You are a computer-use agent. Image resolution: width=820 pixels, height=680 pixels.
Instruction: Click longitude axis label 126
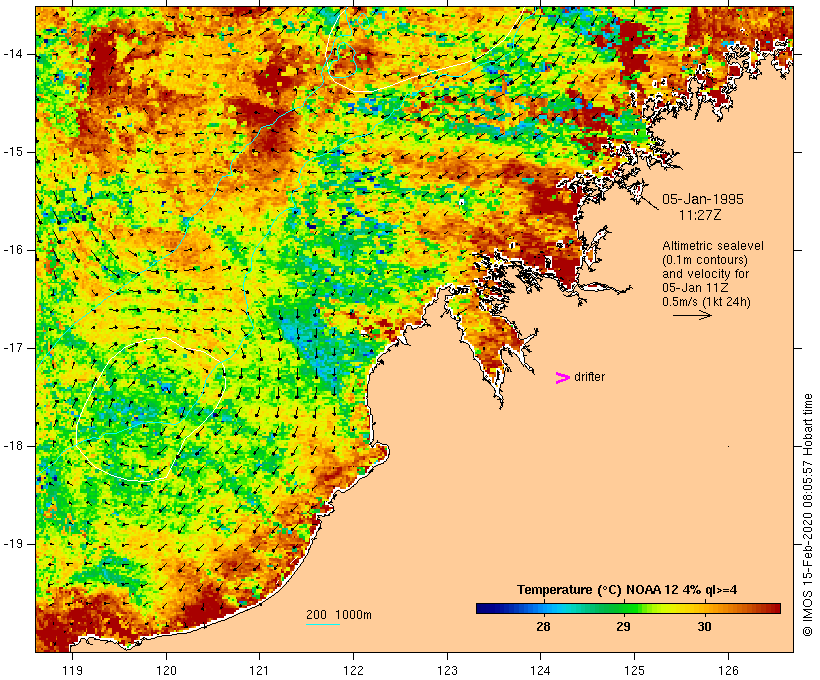click(728, 670)
